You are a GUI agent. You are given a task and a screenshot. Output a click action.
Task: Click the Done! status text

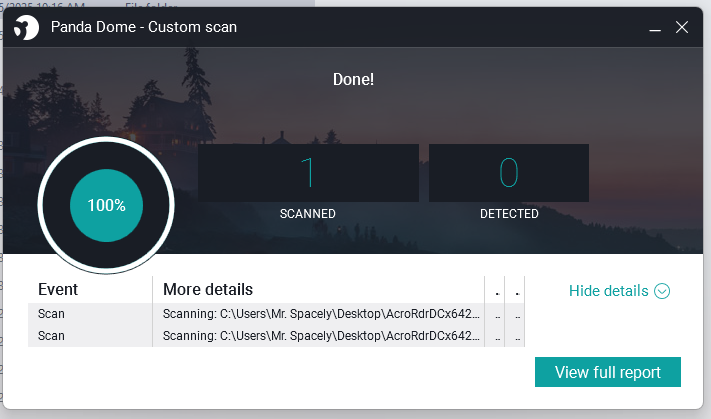pyautogui.click(x=353, y=79)
